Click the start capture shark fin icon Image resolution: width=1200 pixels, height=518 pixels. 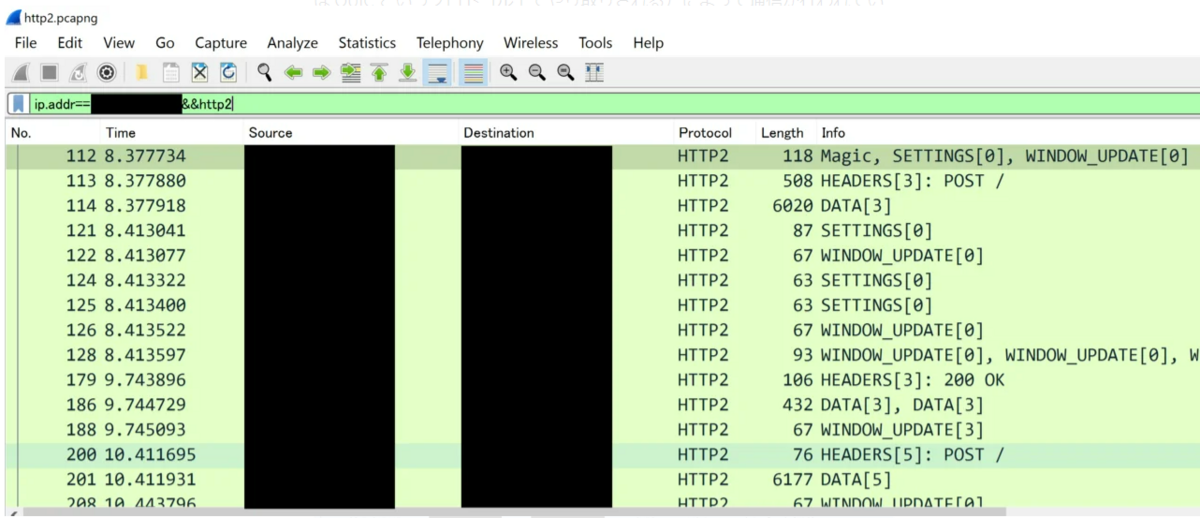21,72
